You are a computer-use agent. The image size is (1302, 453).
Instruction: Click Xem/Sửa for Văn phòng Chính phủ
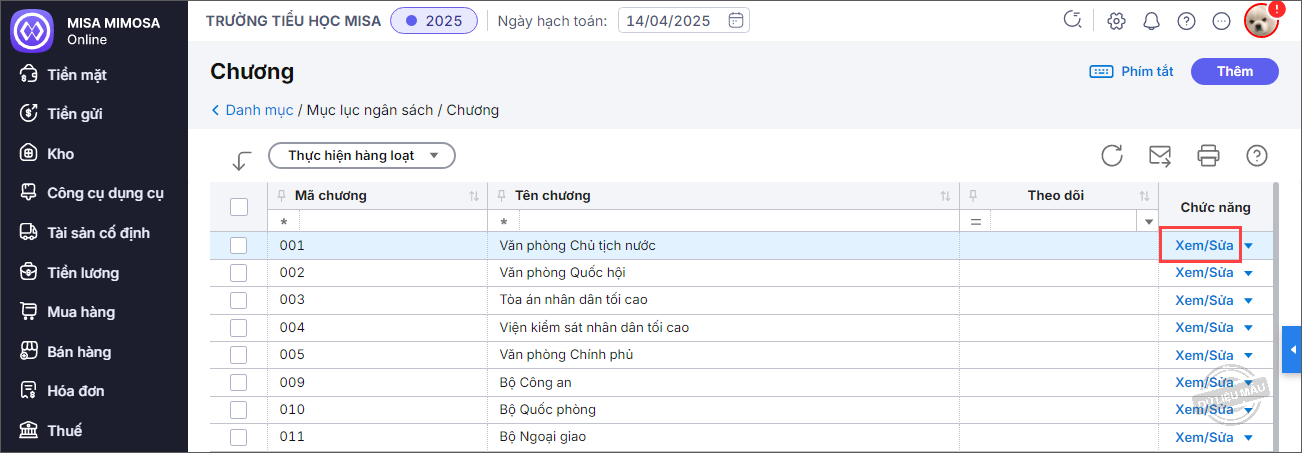point(1204,355)
